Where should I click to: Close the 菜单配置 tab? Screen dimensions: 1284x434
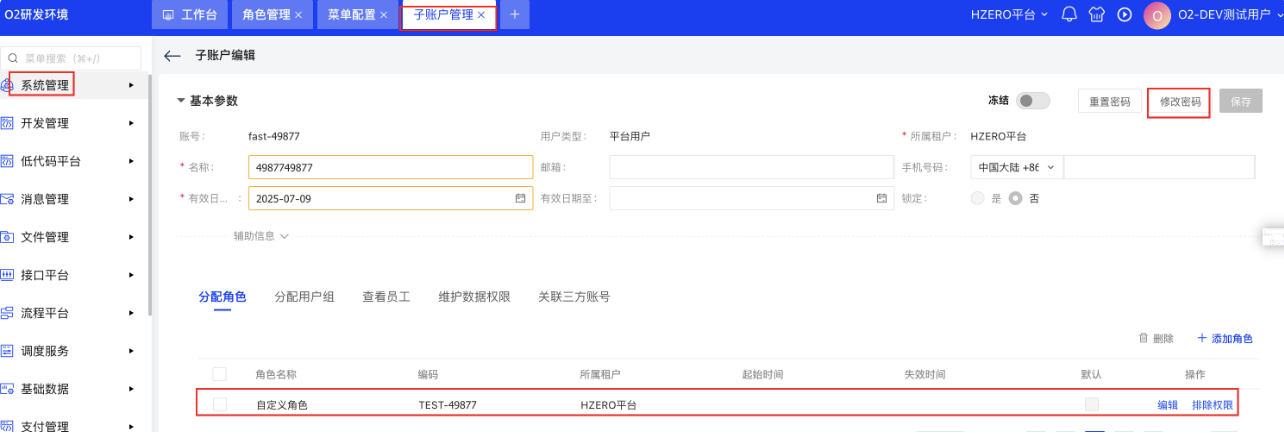tap(383, 15)
